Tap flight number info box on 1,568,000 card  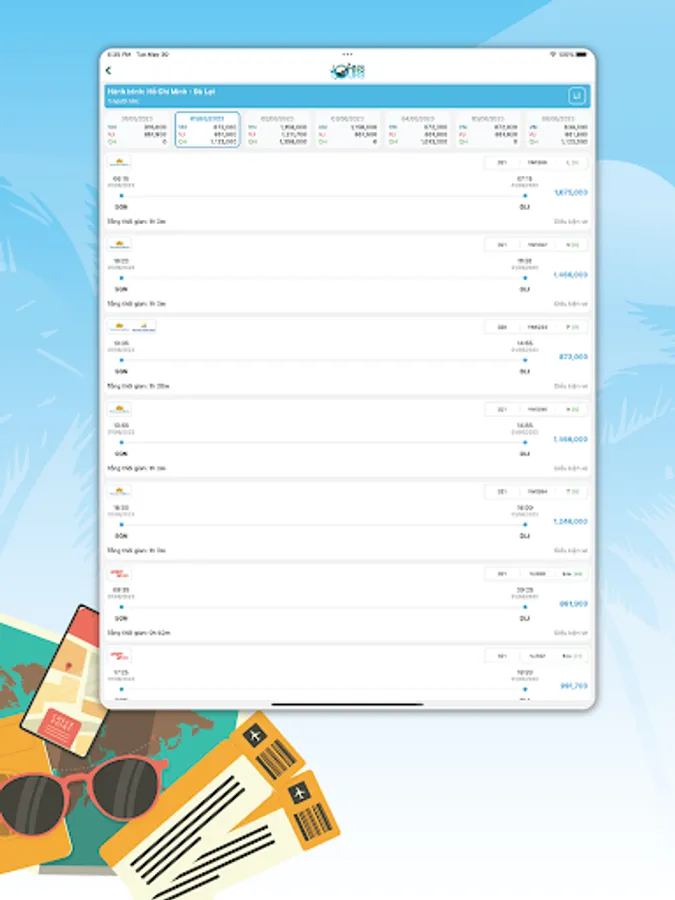[536, 409]
